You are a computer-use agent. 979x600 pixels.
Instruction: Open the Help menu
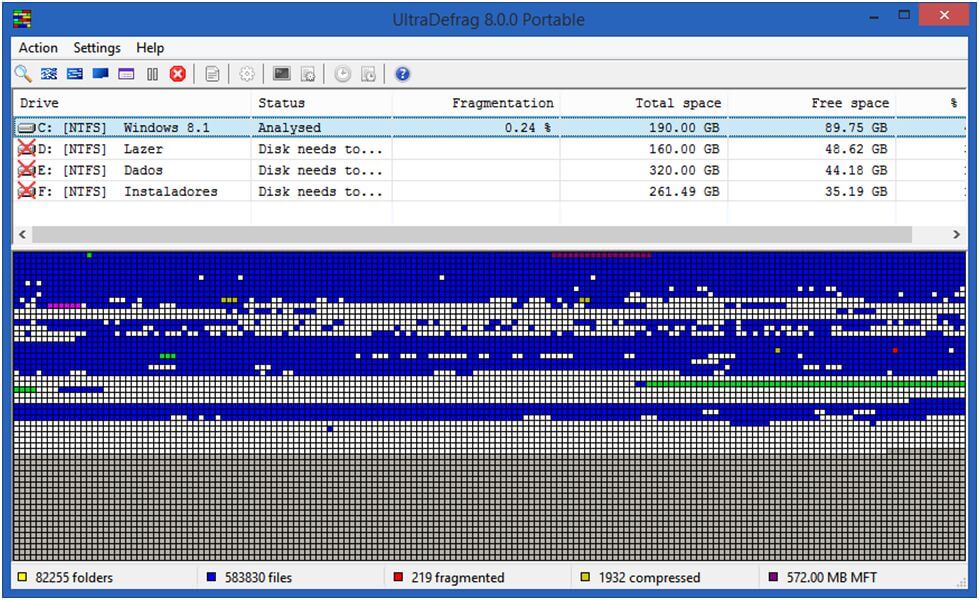150,48
